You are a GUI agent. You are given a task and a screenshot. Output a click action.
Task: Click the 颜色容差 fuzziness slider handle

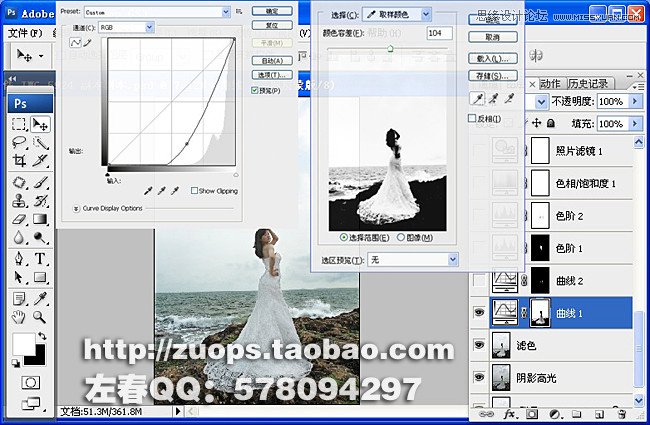(x=390, y=49)
